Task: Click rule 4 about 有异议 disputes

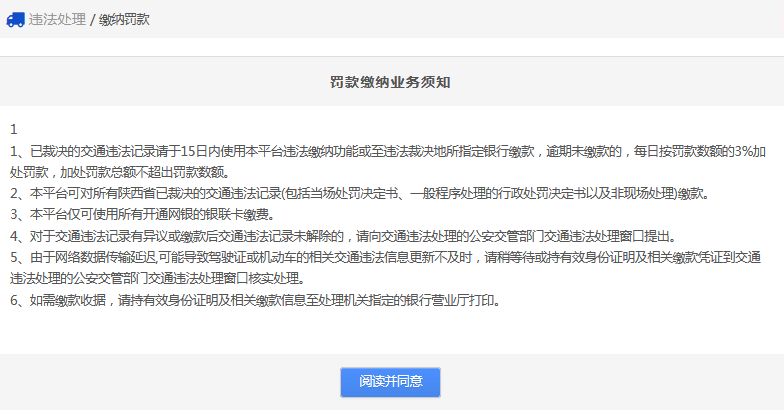Action: pos(344,236)
